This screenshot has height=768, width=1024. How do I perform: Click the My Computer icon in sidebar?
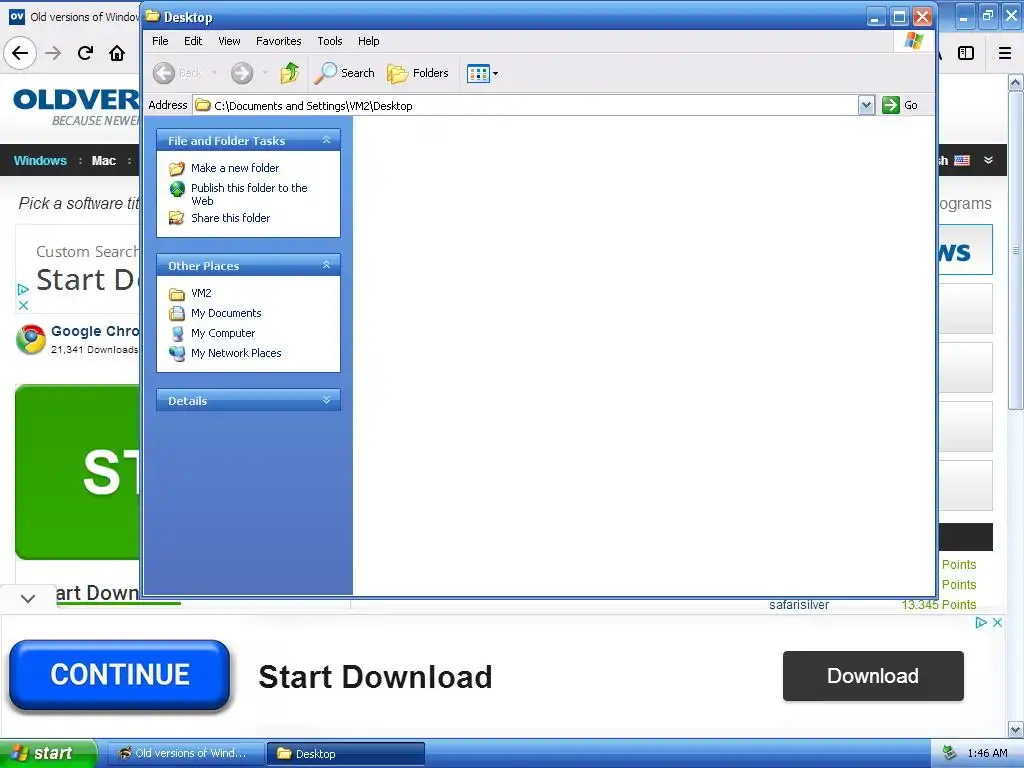click(177, 334)
